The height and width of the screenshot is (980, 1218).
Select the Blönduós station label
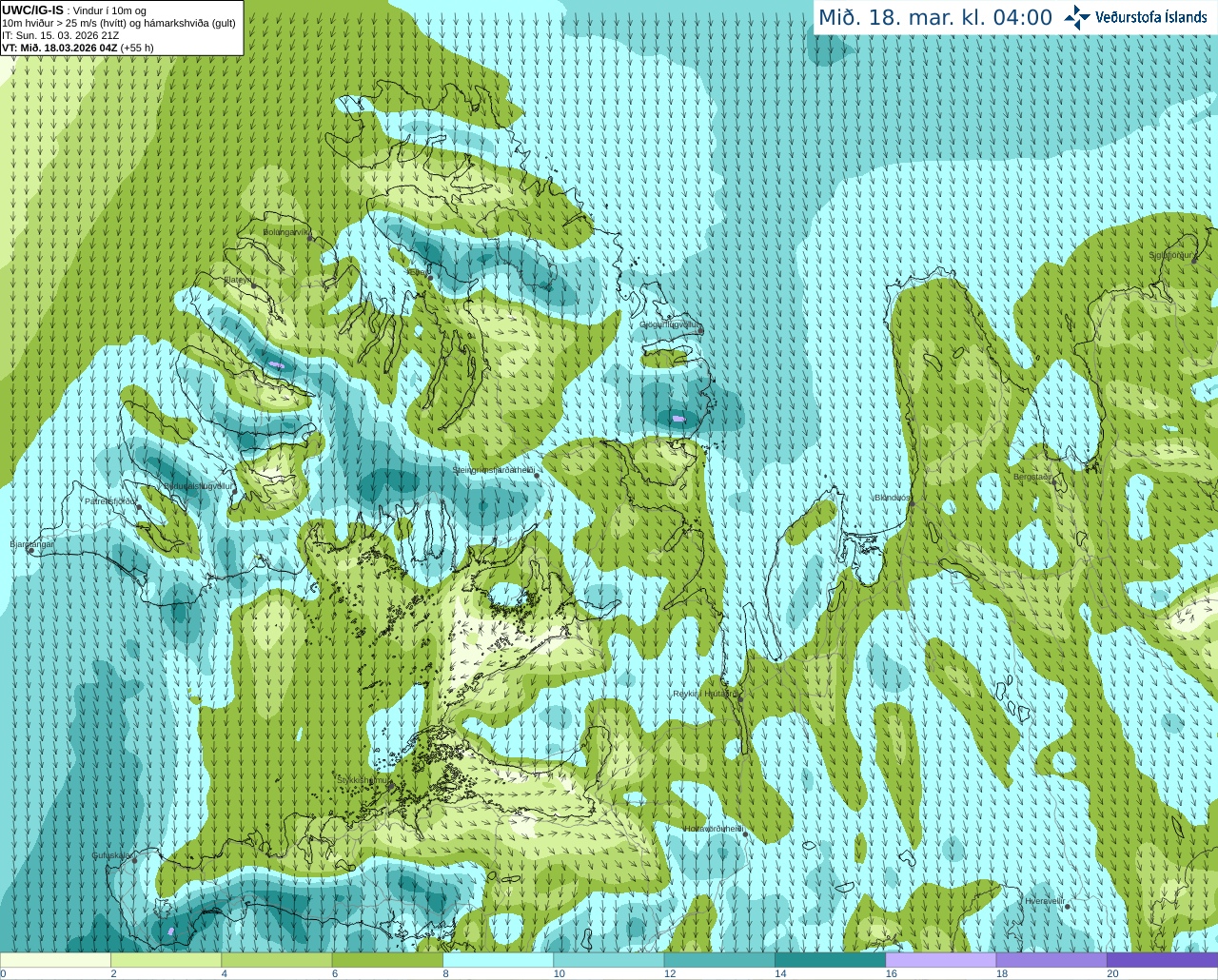pos(893,498)
